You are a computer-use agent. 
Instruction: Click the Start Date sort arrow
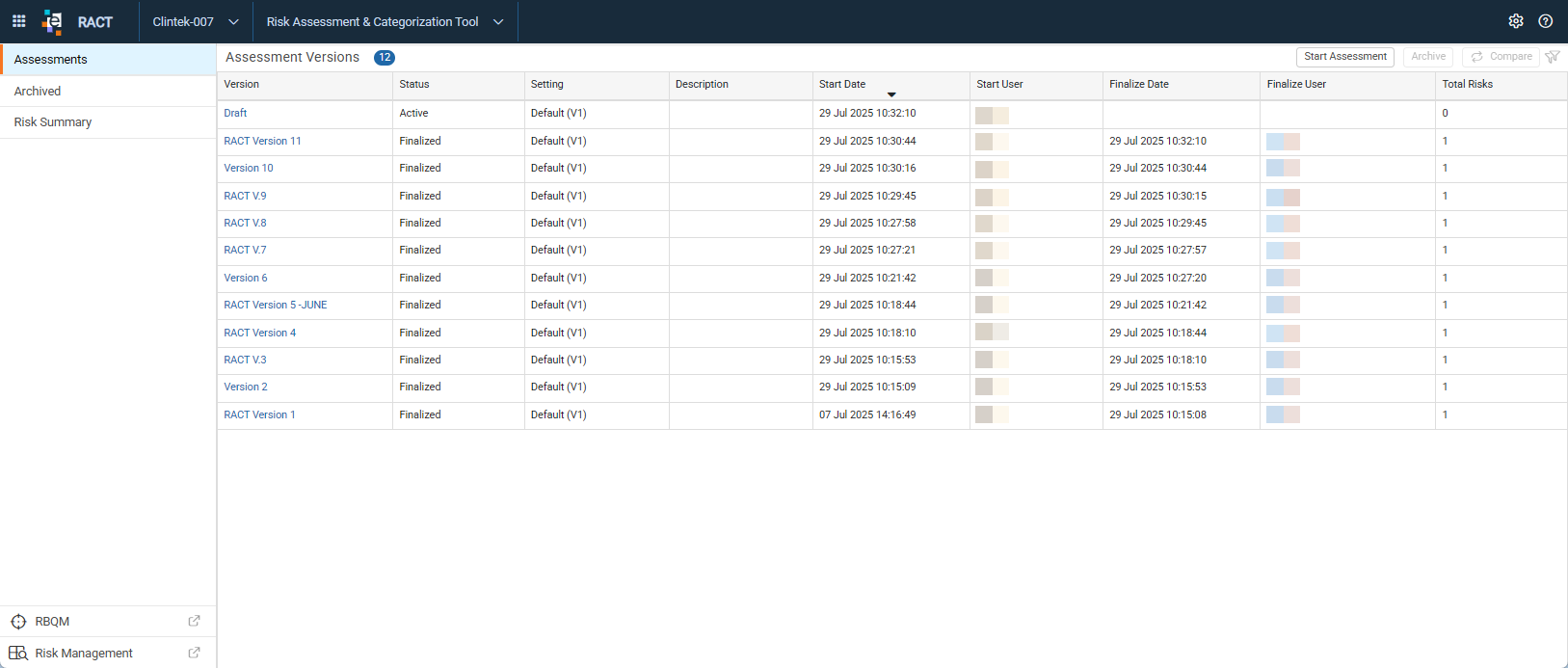(891, 94)
